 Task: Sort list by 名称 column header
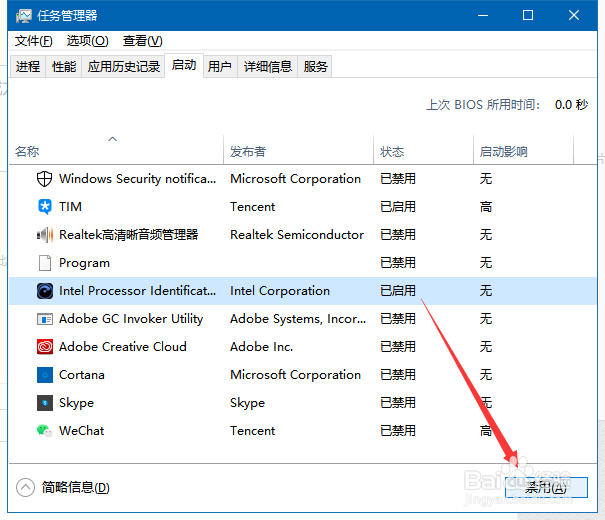click(x=28, y=152)
